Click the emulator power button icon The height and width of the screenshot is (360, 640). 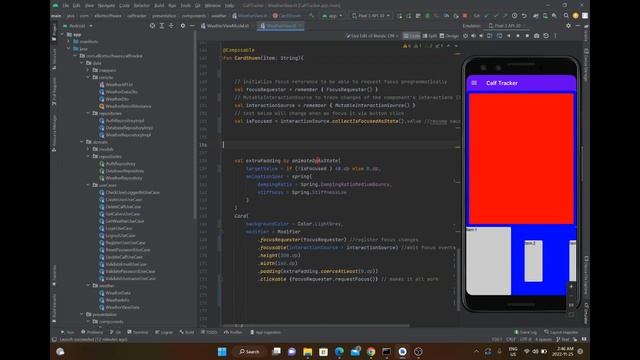[465, 36]
